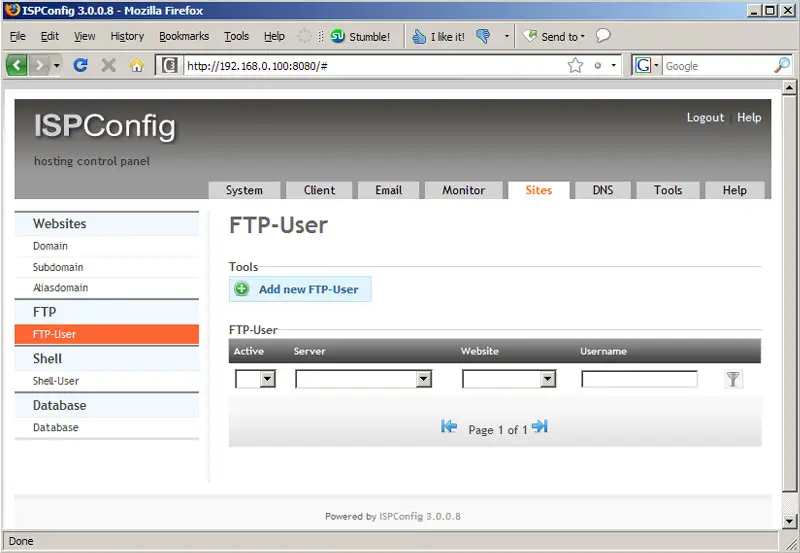This screenshot has height=553, width=800.
Task: Open dropdown arrow next to thumbs-down
Action: (507, 36)
